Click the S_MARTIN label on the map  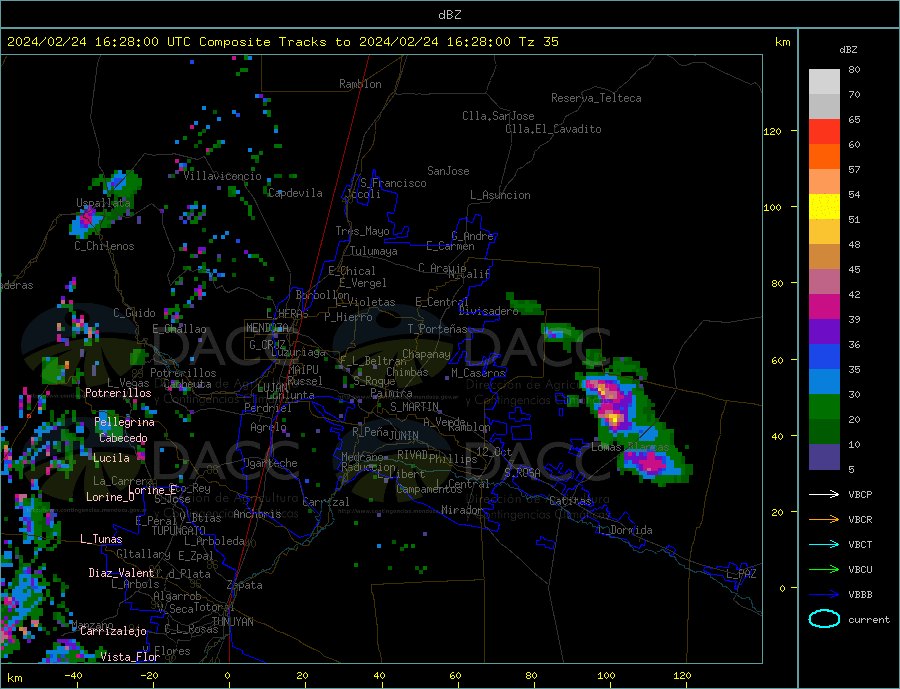coord(414,407)
